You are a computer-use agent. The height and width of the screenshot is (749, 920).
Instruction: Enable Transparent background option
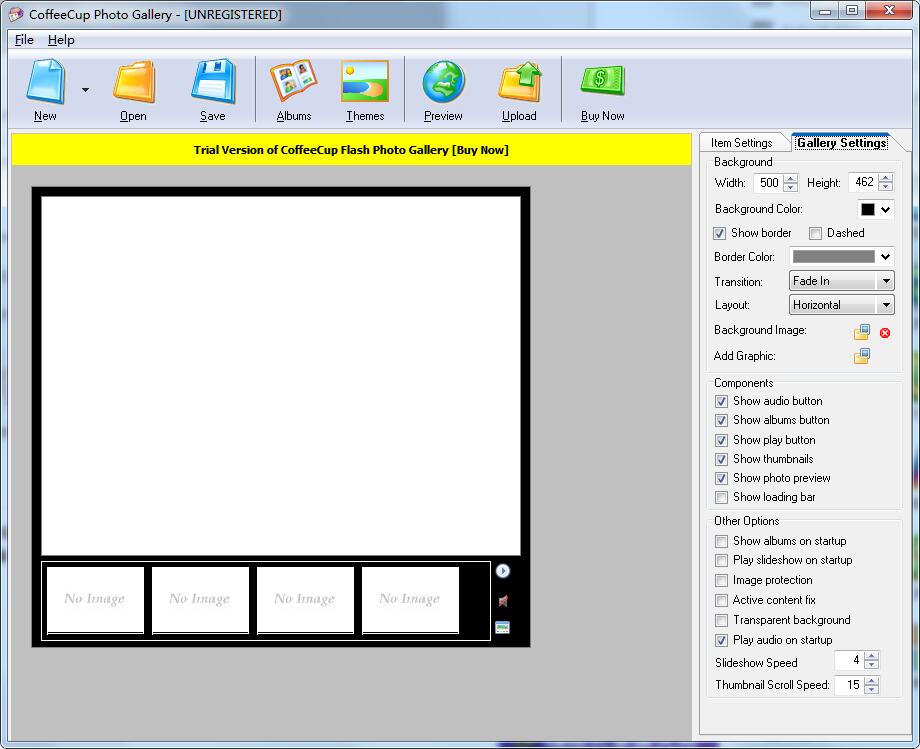[x=721, y=621]
